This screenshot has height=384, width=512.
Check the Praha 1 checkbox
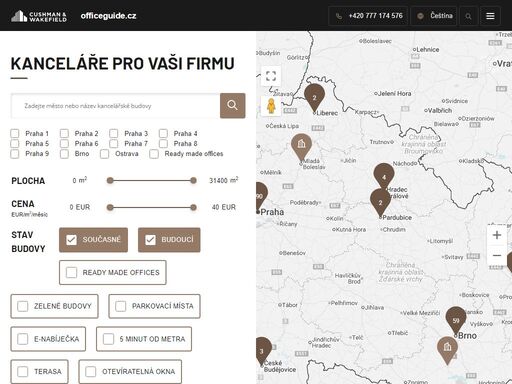[15, 134]
